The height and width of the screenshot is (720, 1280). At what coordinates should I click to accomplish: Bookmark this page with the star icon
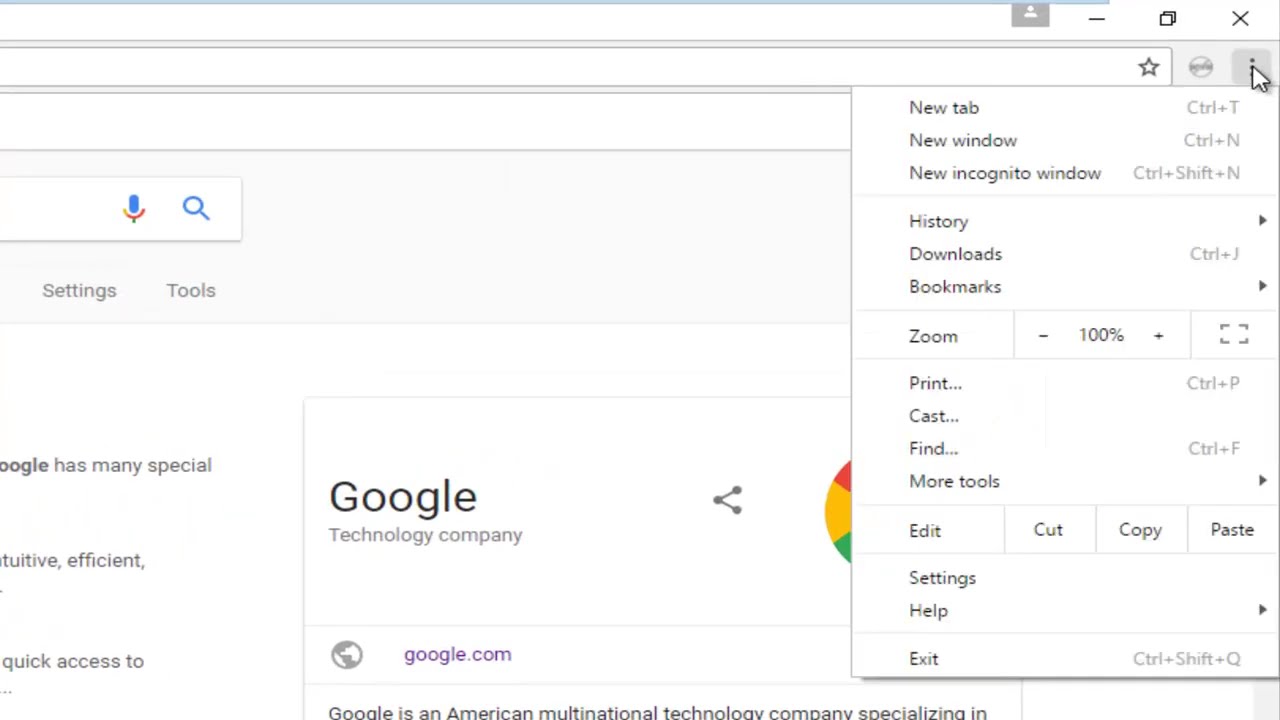coord(1148,67)
